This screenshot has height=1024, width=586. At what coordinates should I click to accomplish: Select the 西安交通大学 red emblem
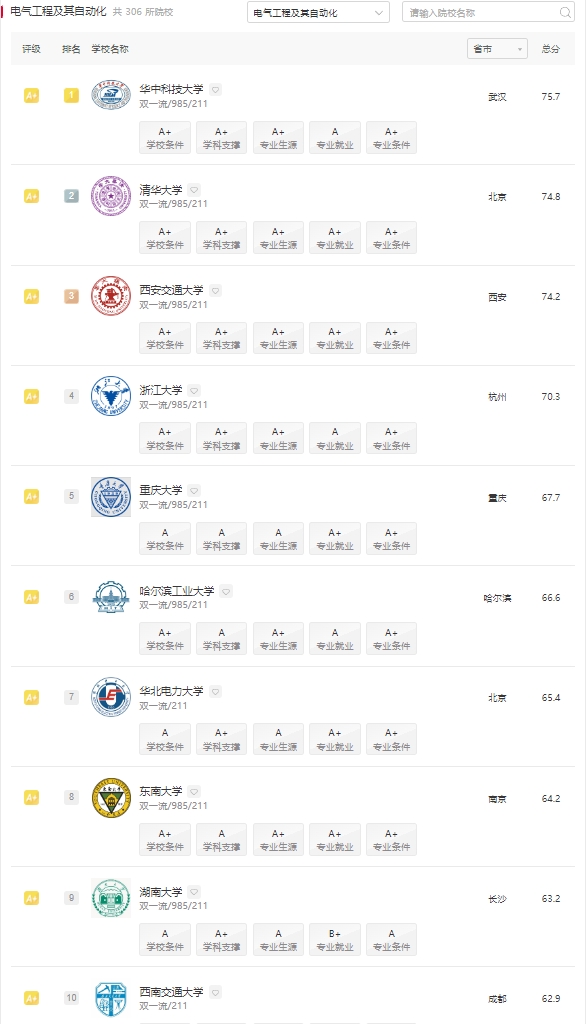[x=111, y=296]
